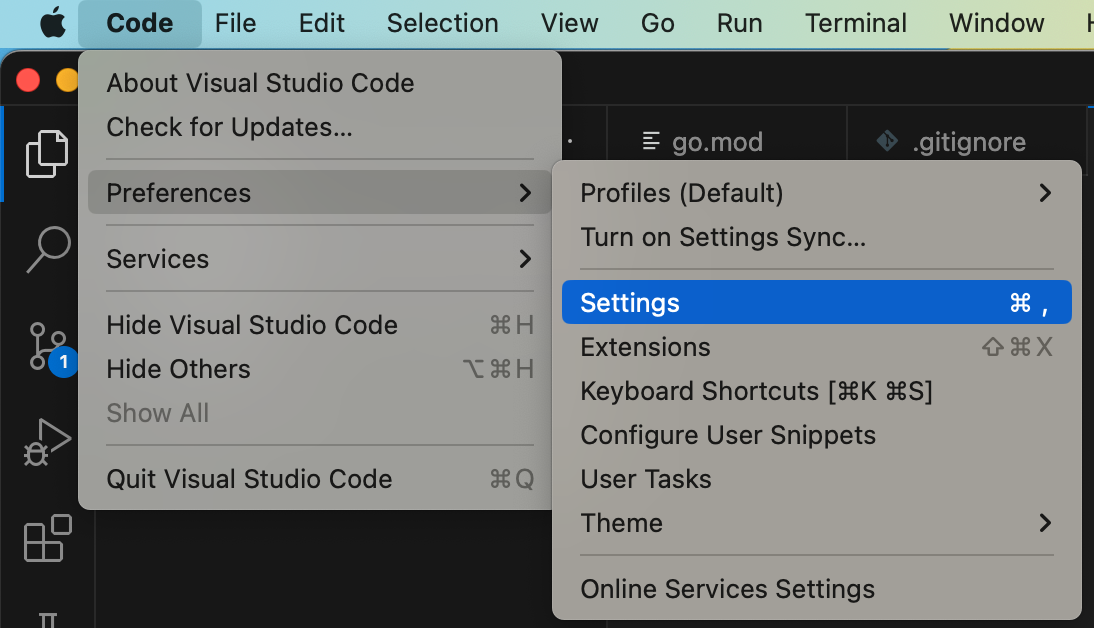
Task: Open the Terminal menu in menu bar
Action: coord(855,23)
